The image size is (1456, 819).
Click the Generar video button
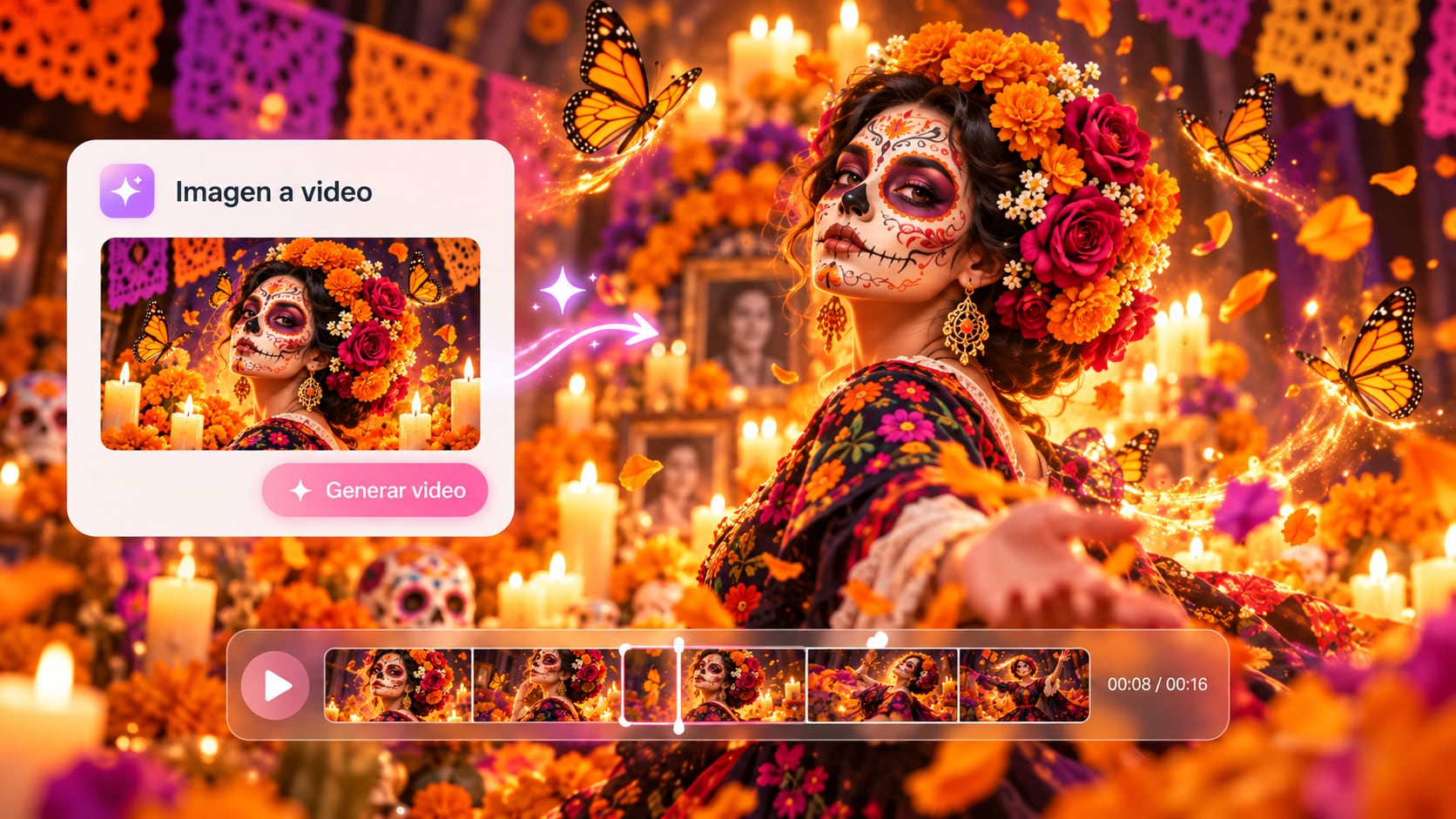click(374, 490)
